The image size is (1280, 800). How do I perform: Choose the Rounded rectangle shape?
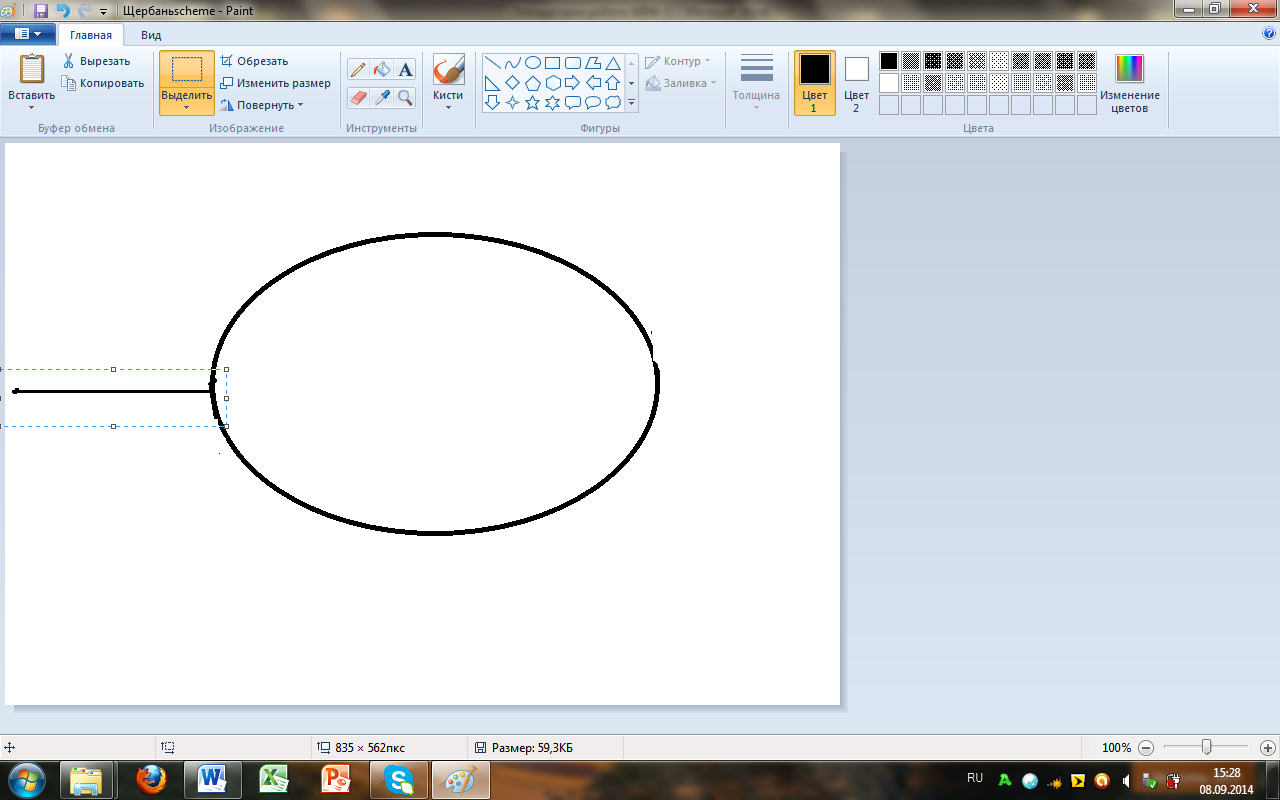coord(573,63)
